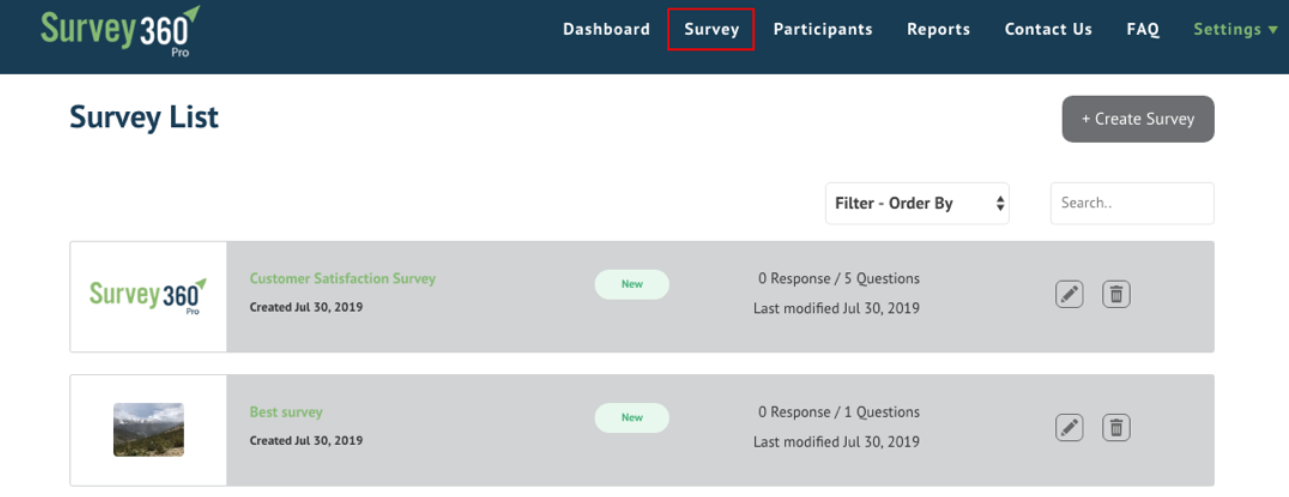Navigate to Reports
Screen dimensions: 1289x497
pyautogui.click(x=938, y=29)
